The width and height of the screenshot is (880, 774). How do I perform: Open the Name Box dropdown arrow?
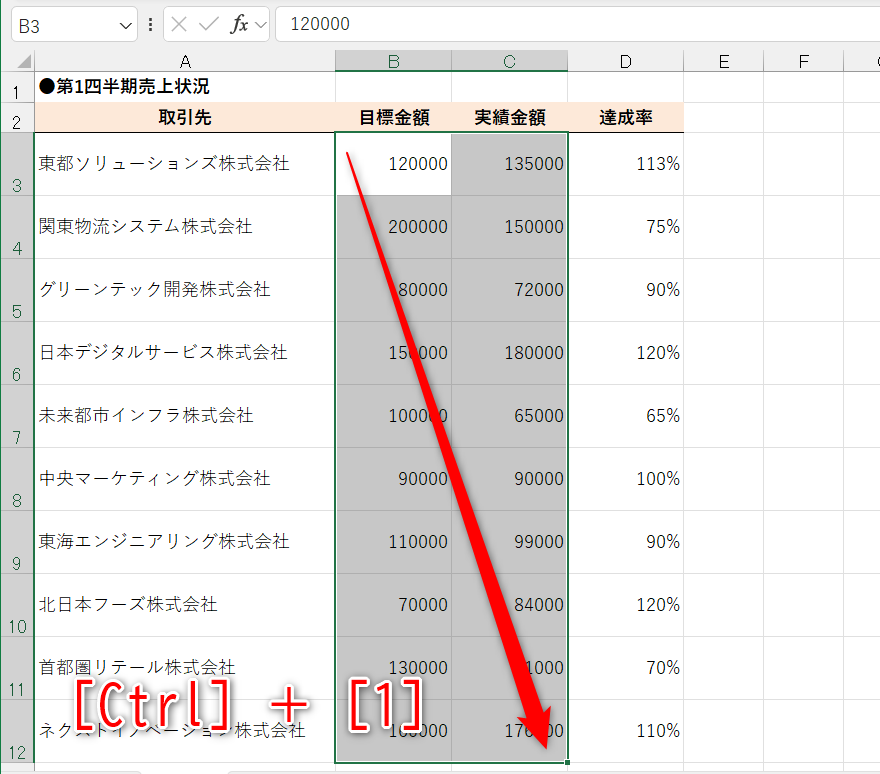125,25
